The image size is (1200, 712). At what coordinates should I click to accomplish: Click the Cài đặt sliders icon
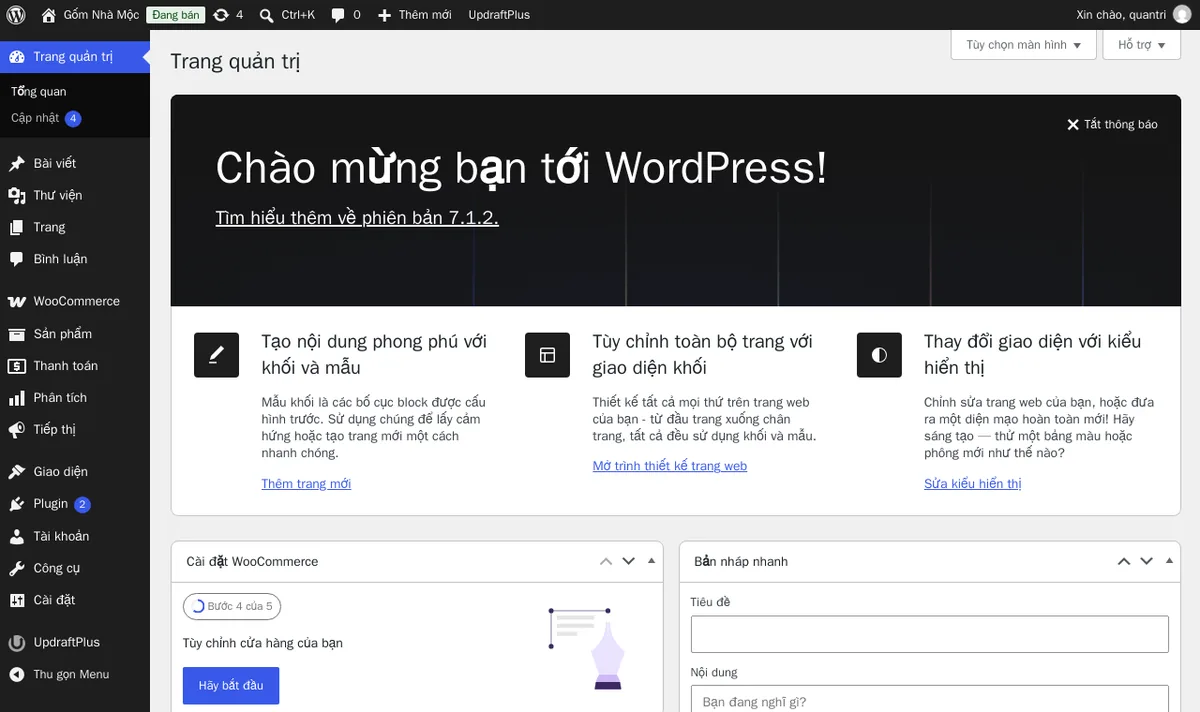[x=17, y=600]
